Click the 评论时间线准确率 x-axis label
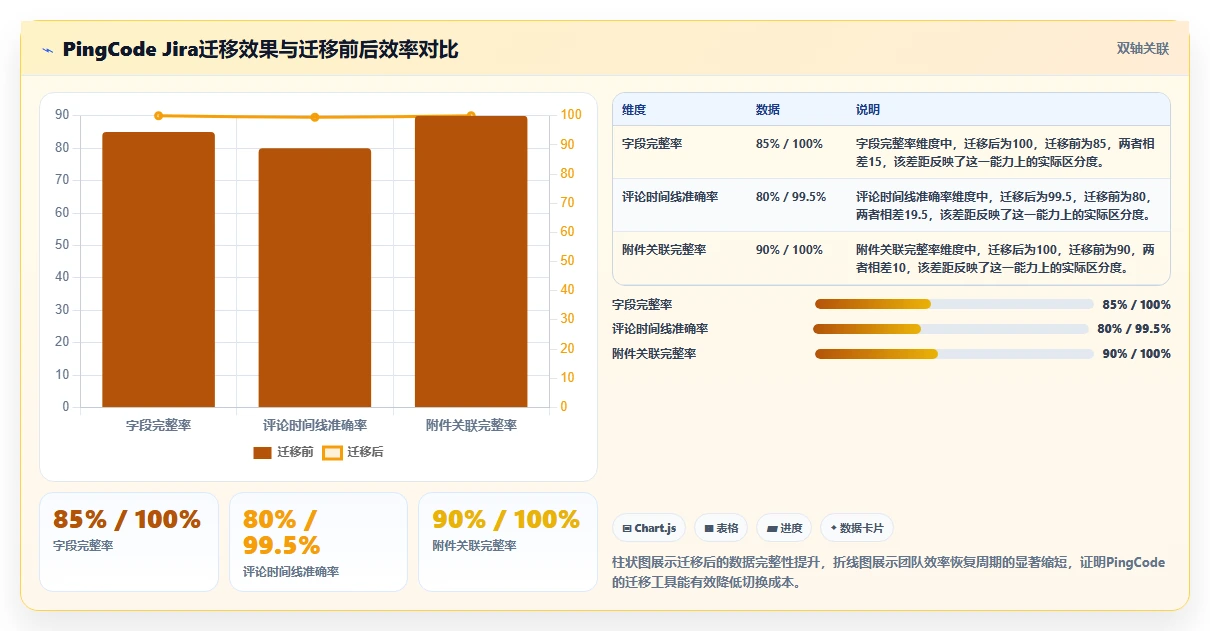 point(315,425)
